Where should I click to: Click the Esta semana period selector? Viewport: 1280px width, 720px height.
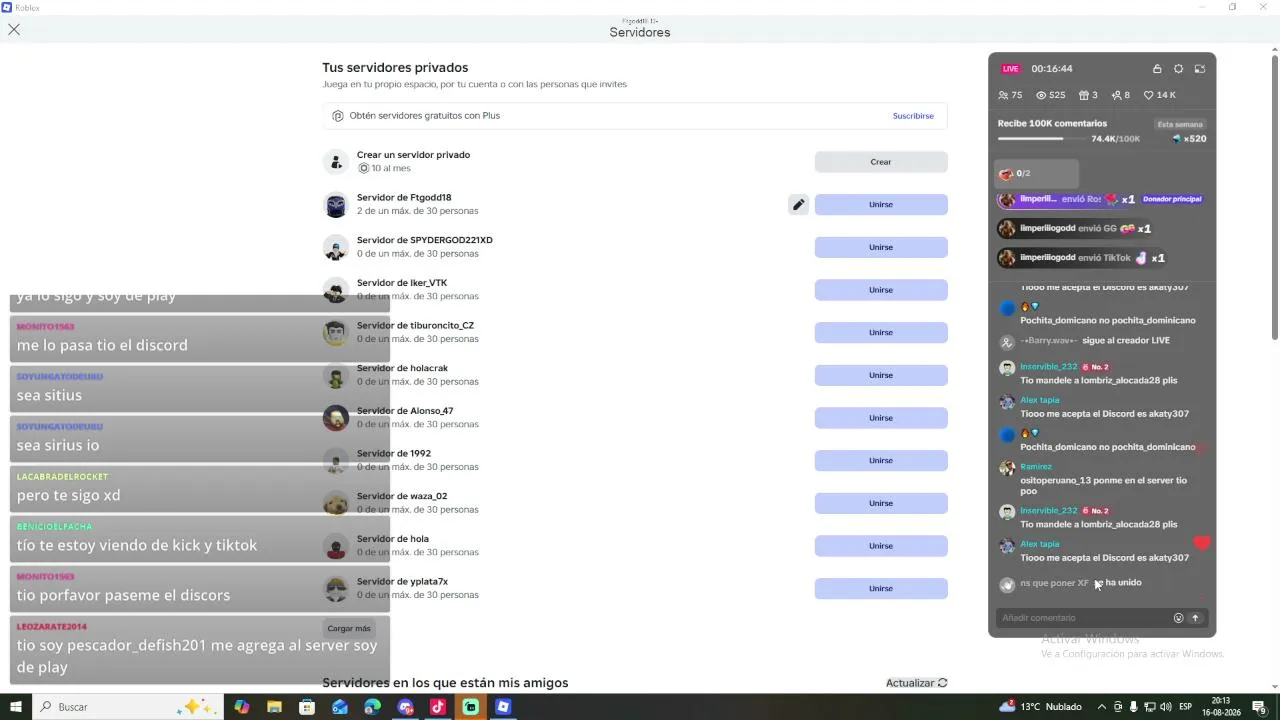tap(1180, 124)
